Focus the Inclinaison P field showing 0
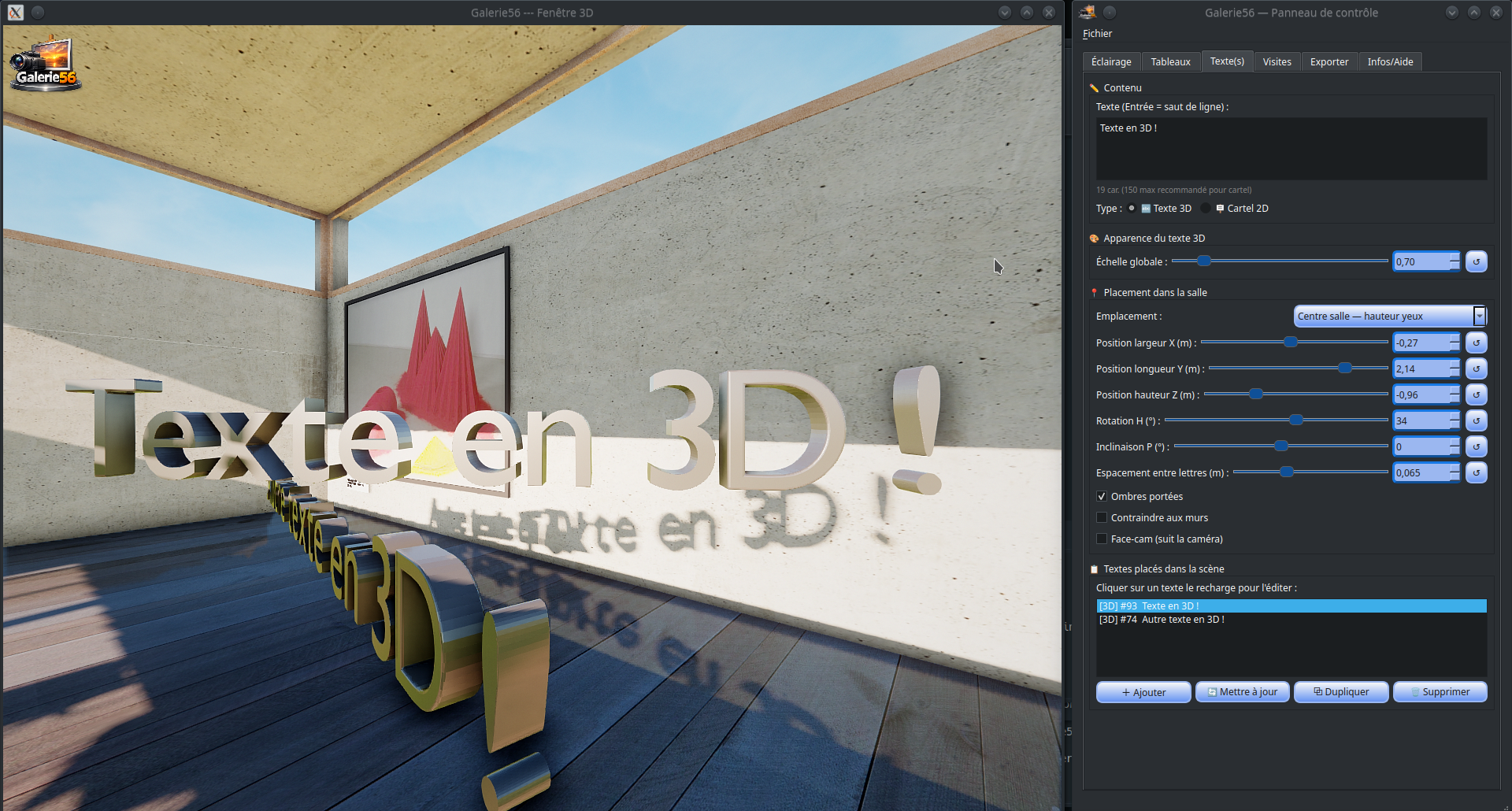This screenshot has width=1512, height=811. tap(1421, 446)
